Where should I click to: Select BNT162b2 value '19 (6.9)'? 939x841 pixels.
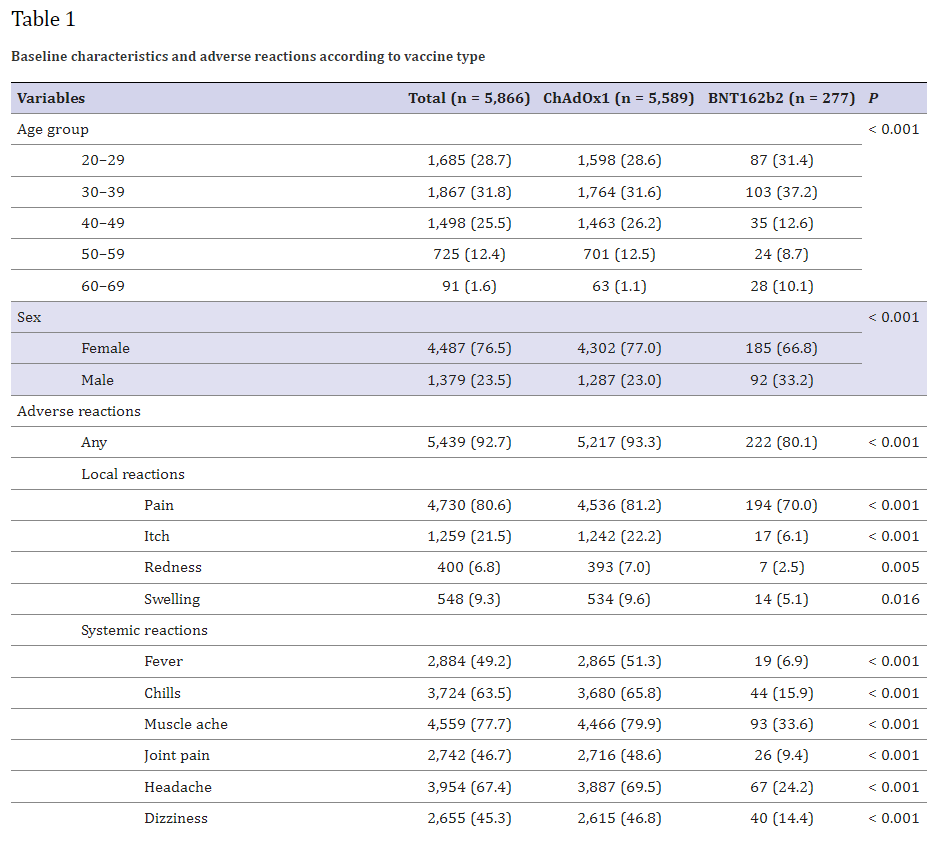(x=782, y=662)
